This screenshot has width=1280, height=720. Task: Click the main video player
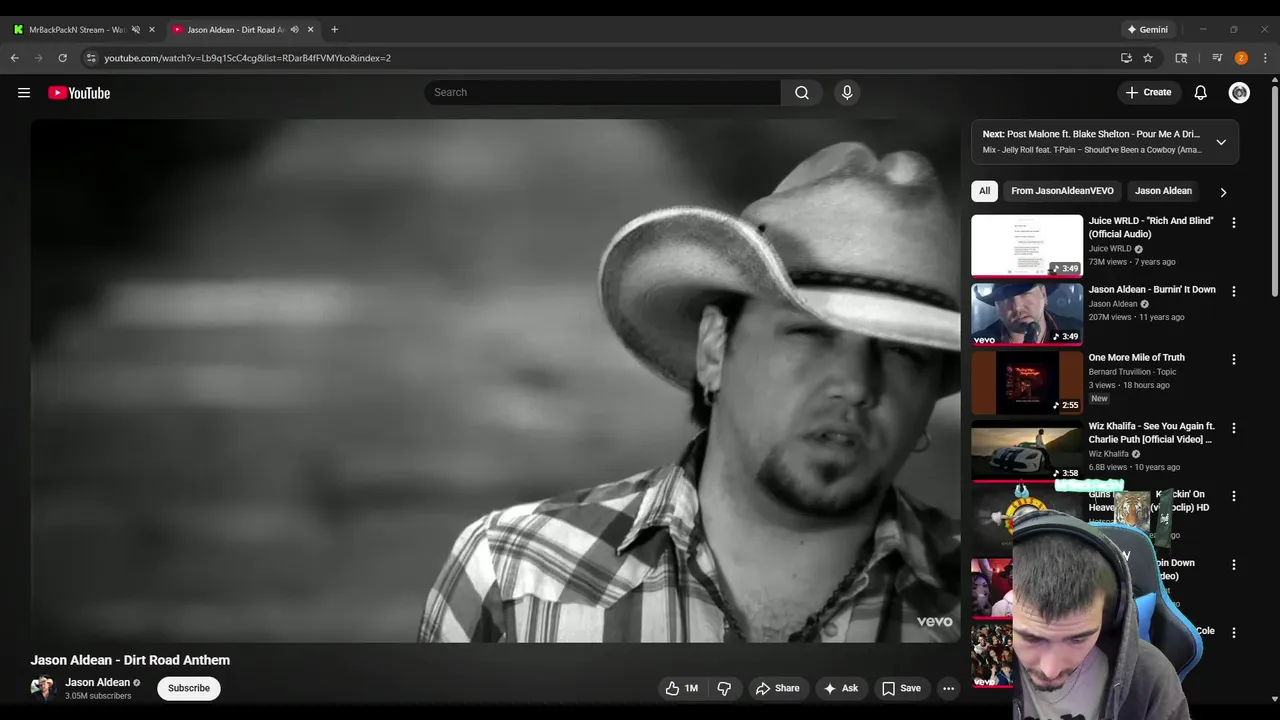tap(495, 381)
